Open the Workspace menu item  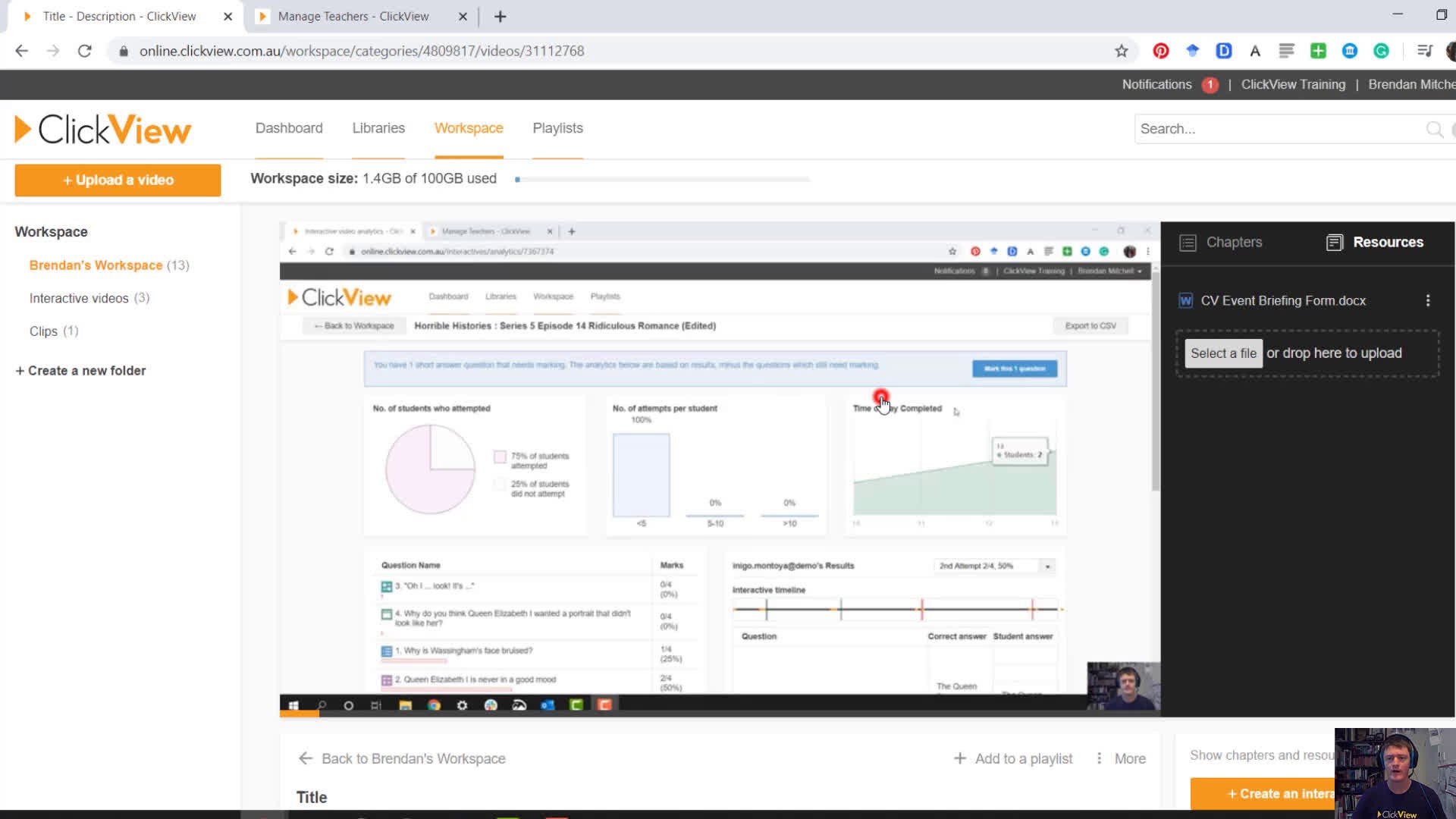469,128
